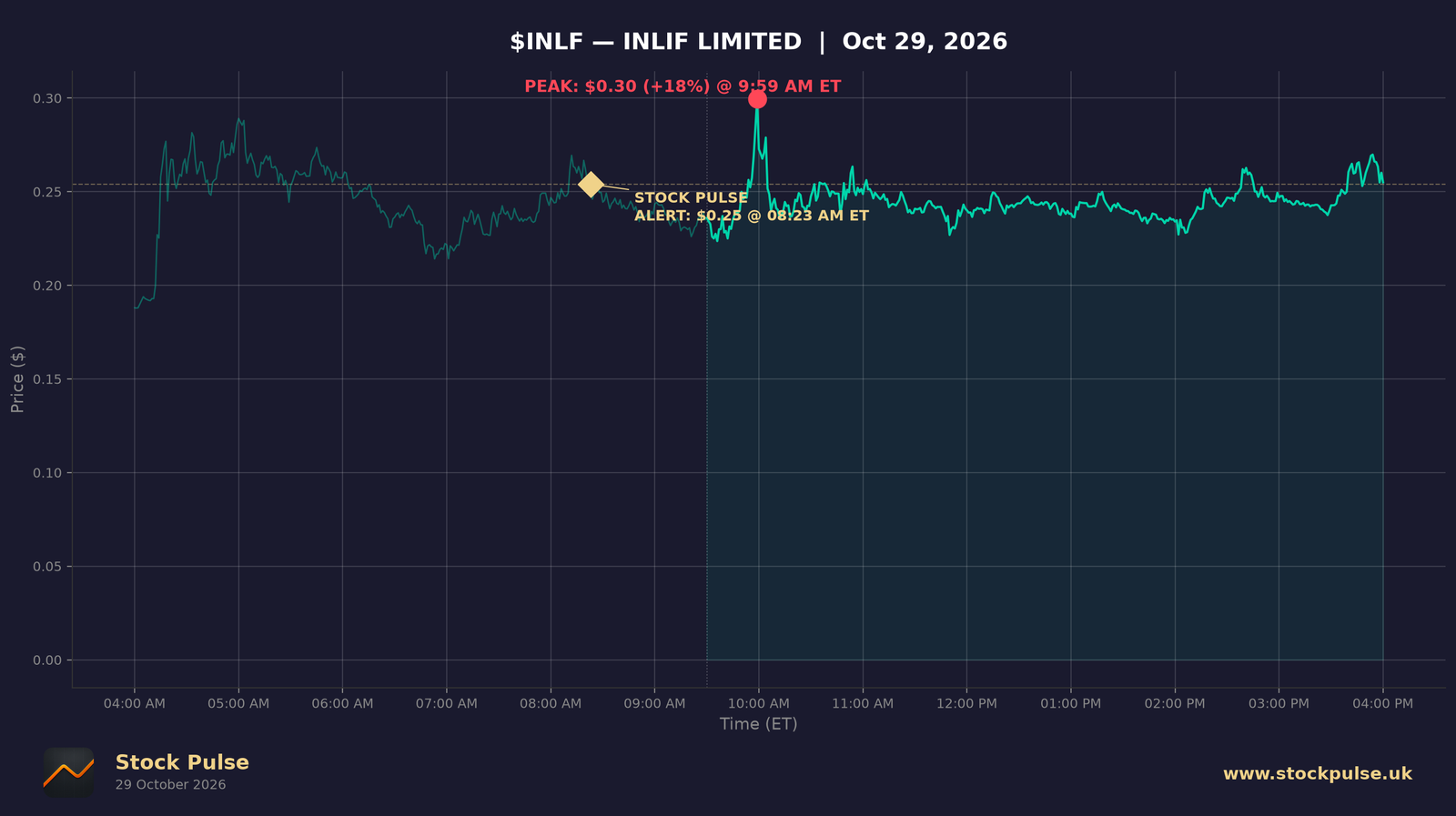Click the 01:00 PM time tick label

point(1071,703)
